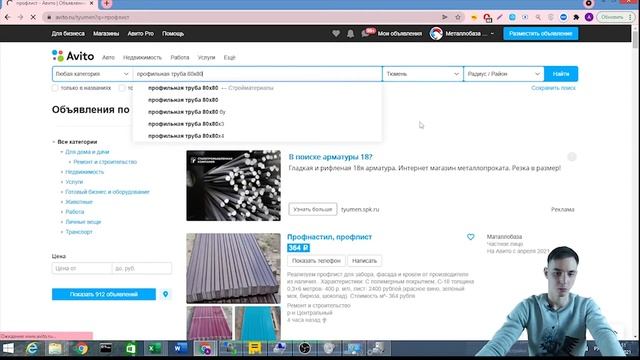Open 'Транспорт' category in sidebar
This screenshot has height=360, width=640.
click(x=79, y=232)
